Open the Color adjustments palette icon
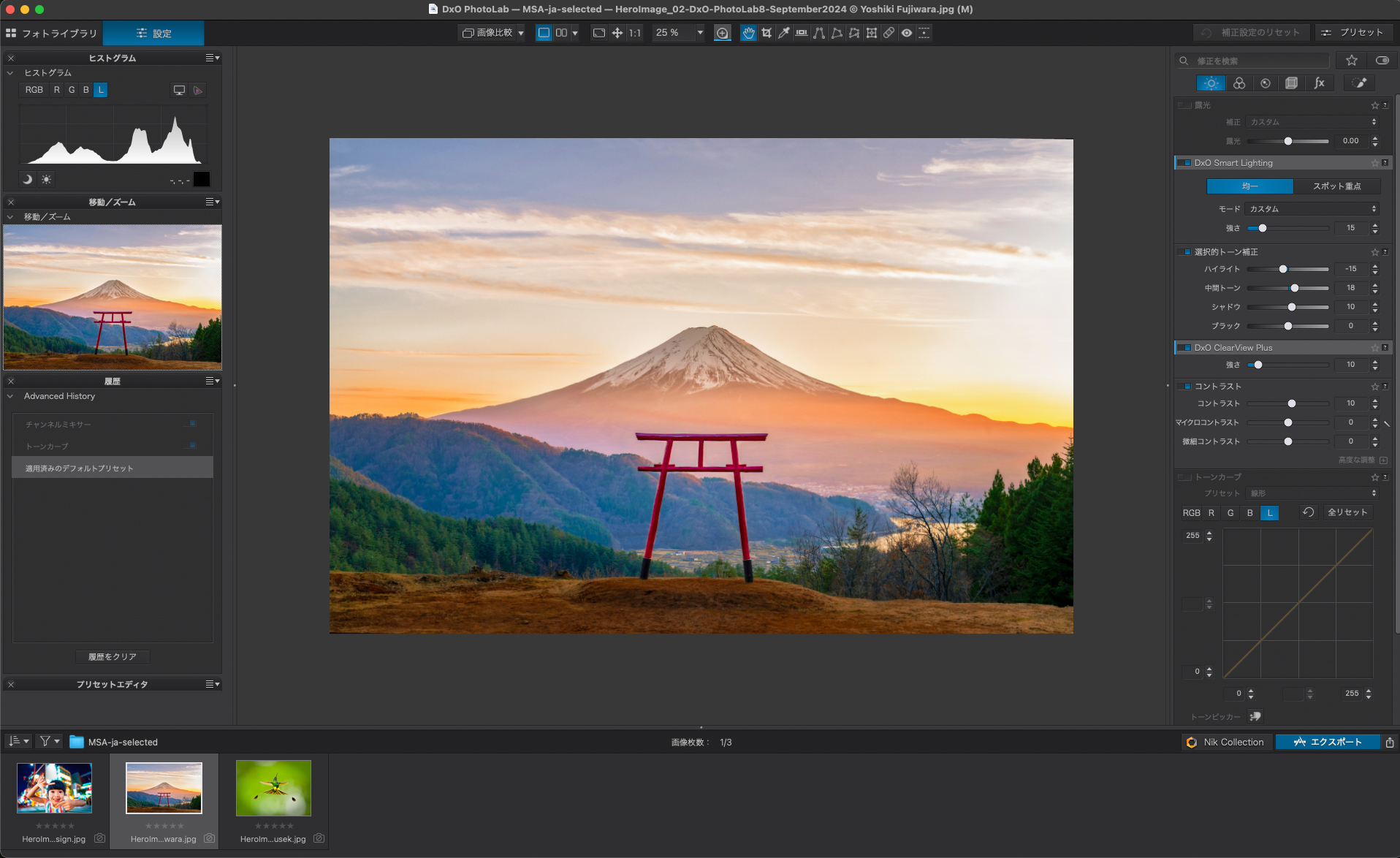Image resolution: width=1400 pixels, height=858 pixels. (1239, 83)
